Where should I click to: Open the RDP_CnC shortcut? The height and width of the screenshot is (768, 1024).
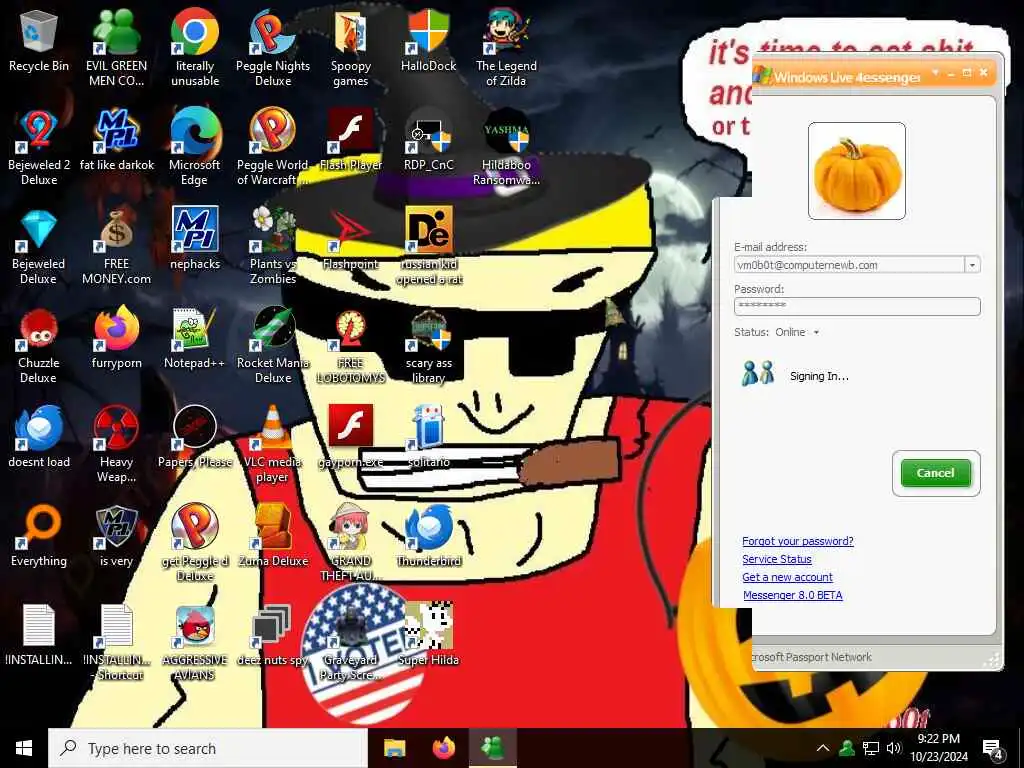point(428,140)
